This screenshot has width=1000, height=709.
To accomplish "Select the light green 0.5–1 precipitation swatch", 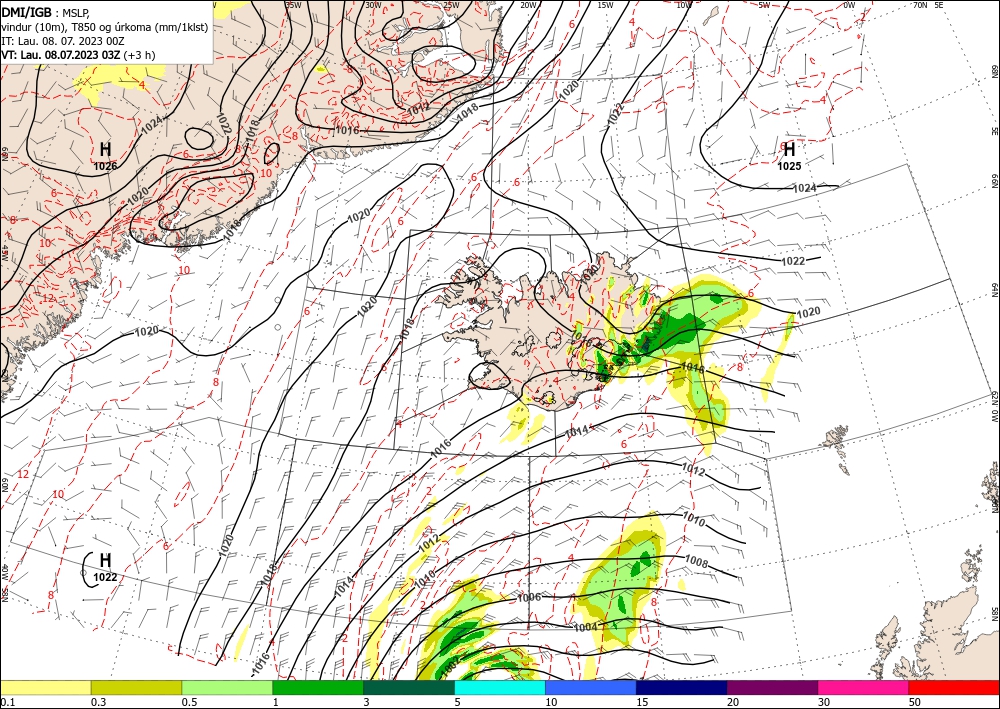I will coord(227,687).
